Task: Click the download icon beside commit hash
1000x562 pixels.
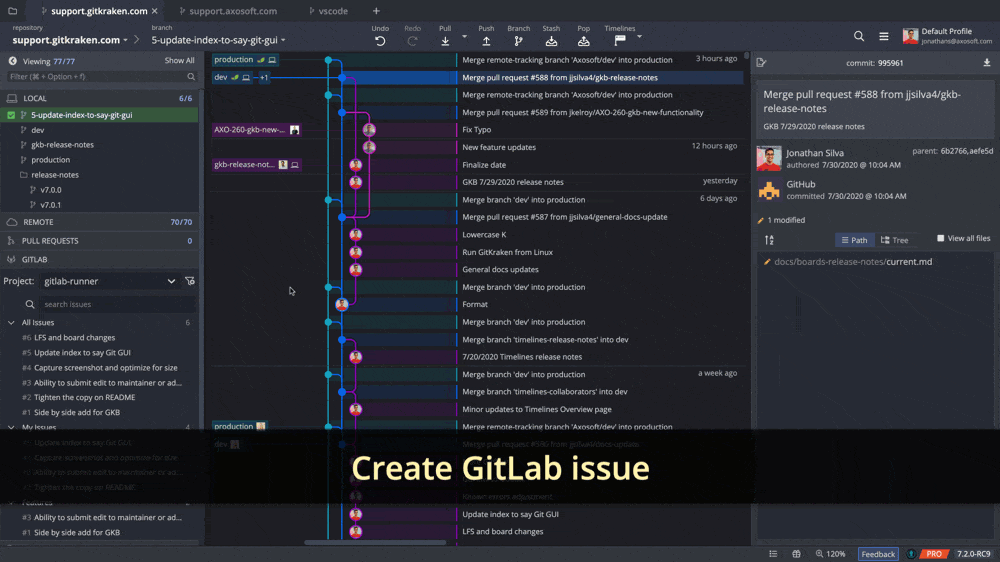Action: pos(987,63)
